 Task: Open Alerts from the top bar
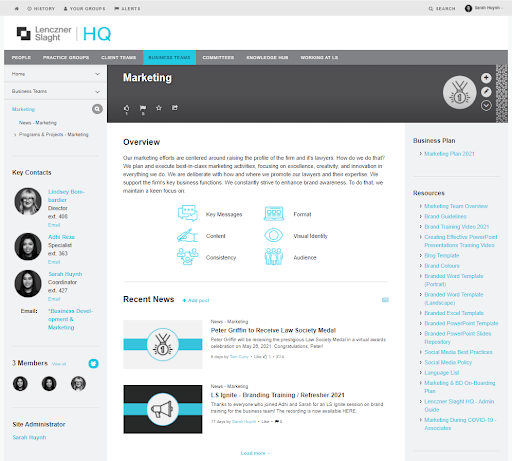click(x=127, y=9)
